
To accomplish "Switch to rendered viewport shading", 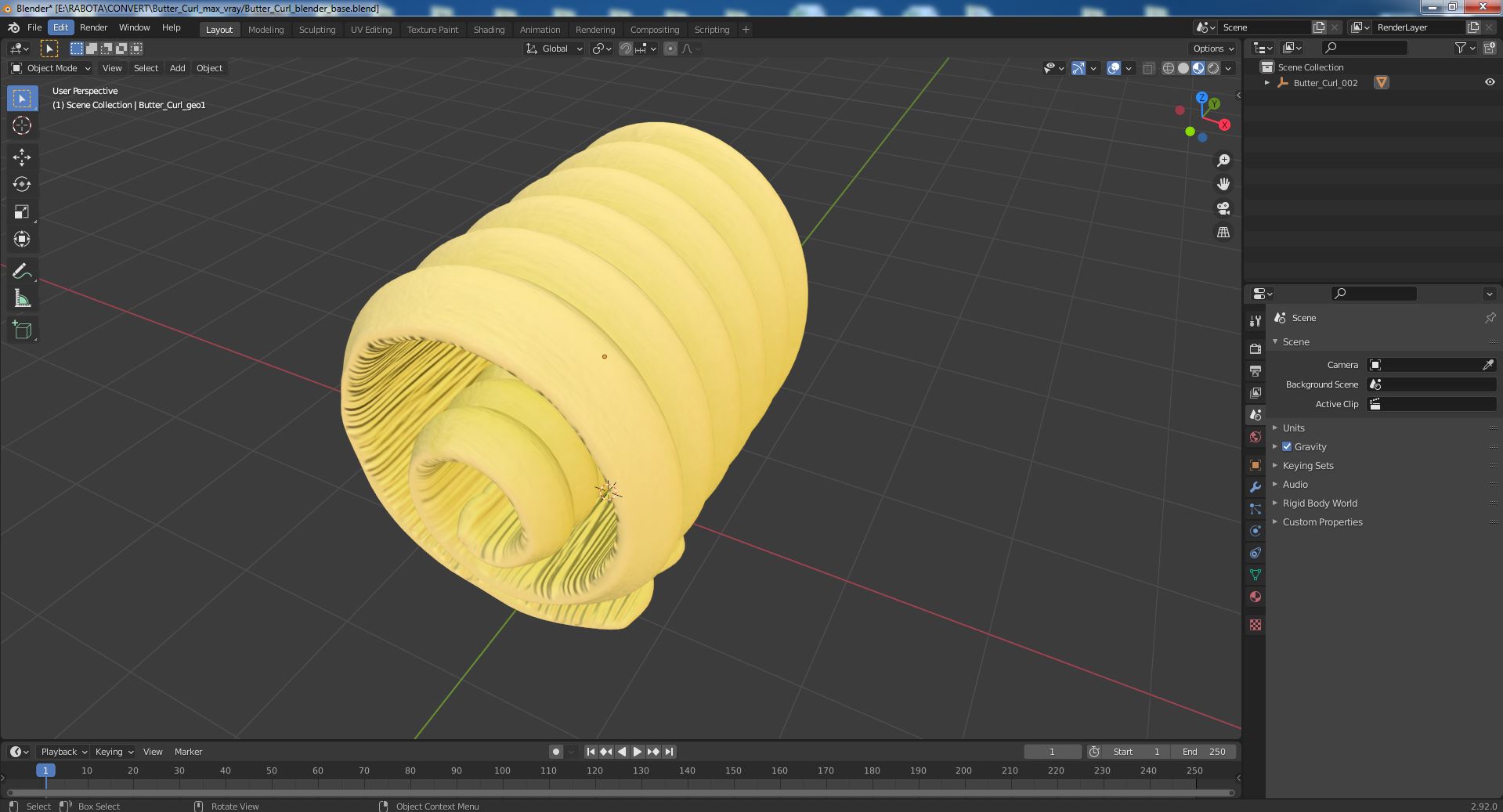I will [1213, 68].
